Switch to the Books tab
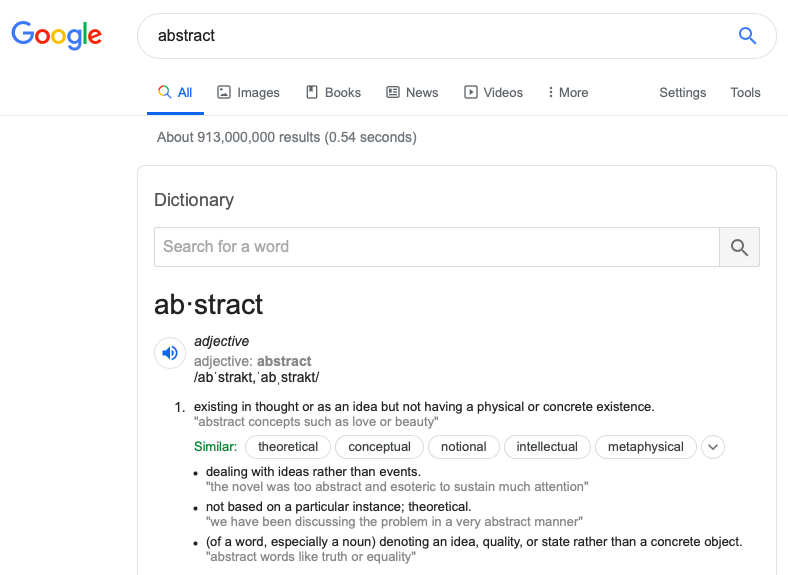This screenshot has width=788, height=575. point(333,92)
